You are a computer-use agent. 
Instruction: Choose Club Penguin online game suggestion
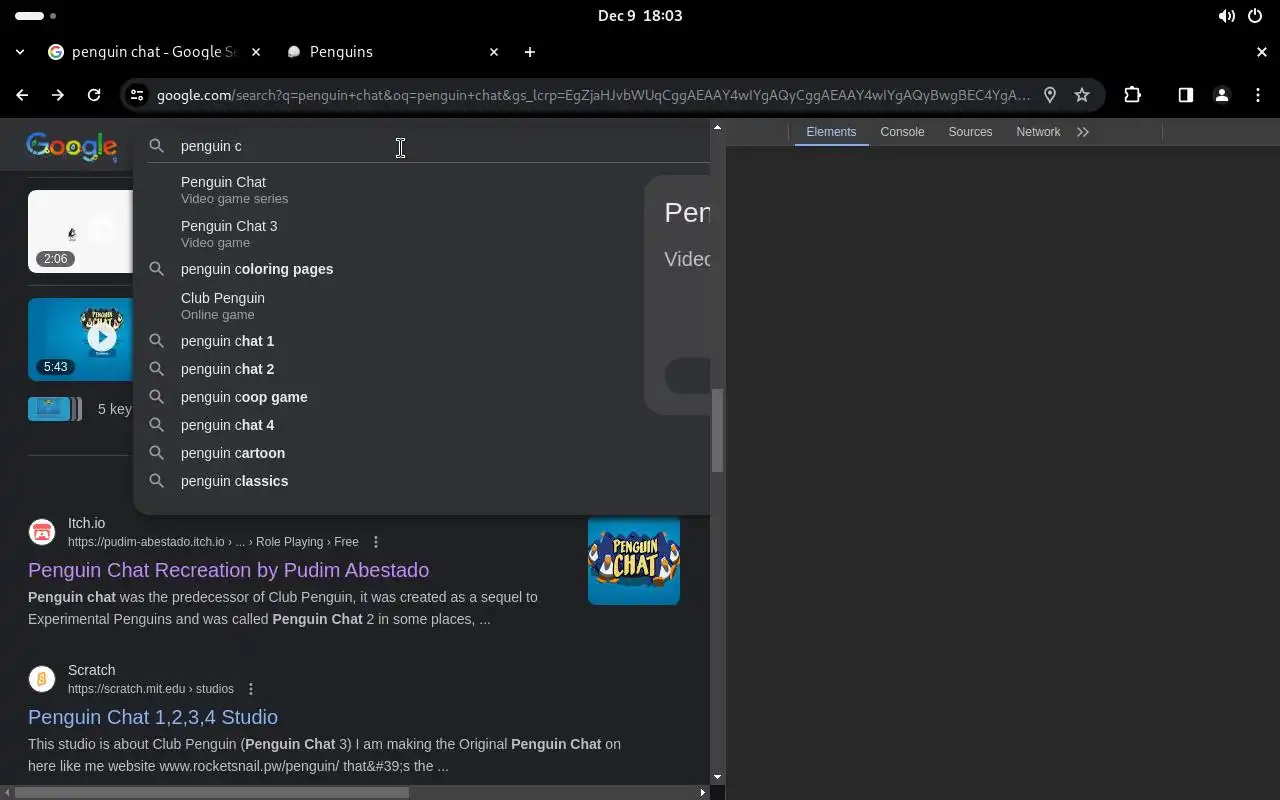click(x=421, y=306)
